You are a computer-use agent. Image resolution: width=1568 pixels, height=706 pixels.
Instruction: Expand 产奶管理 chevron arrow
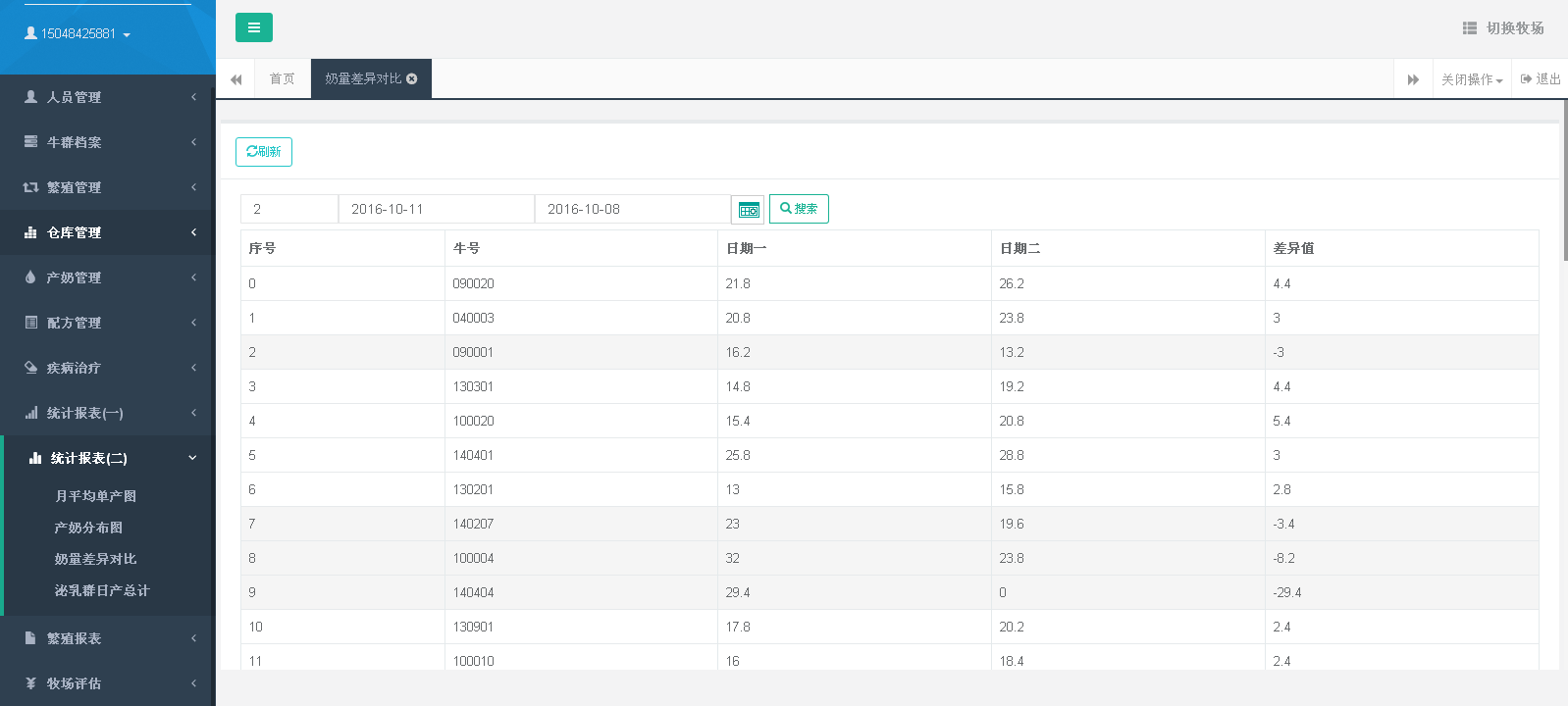(193, 277)
